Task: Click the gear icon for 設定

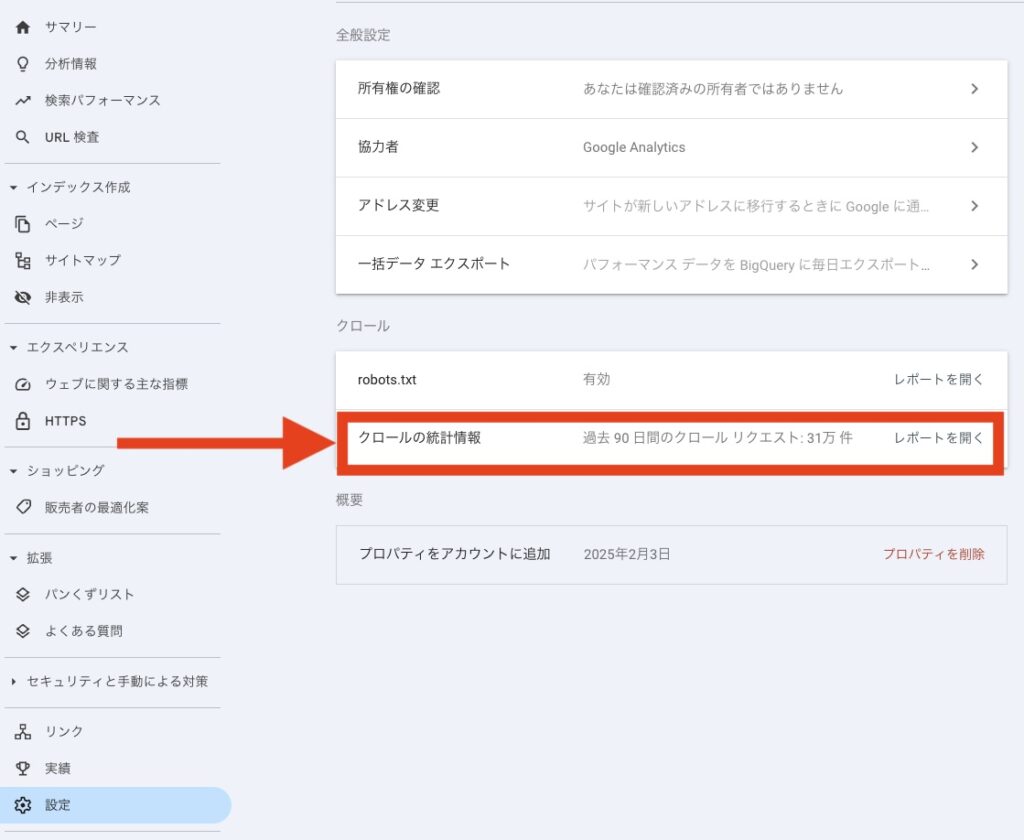Action: click(23, 805)
